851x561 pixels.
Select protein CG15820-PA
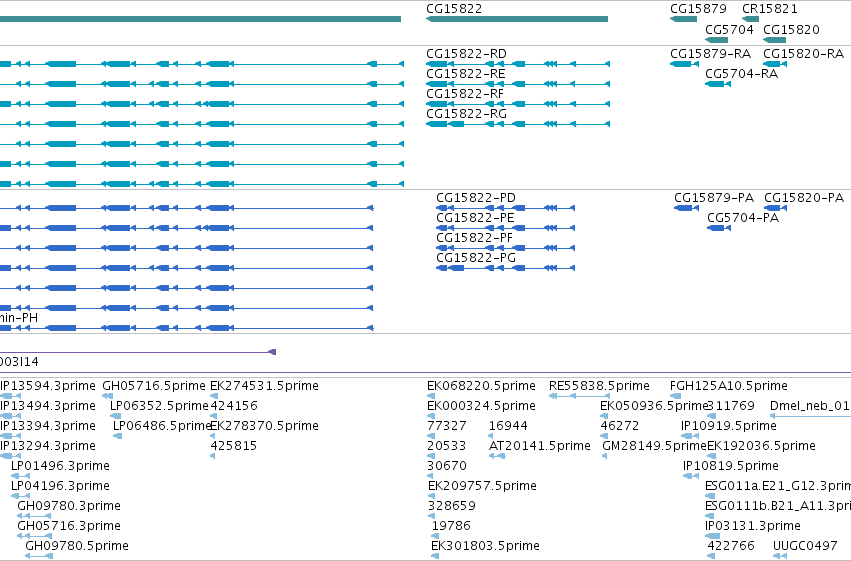(x=804, y=197)
